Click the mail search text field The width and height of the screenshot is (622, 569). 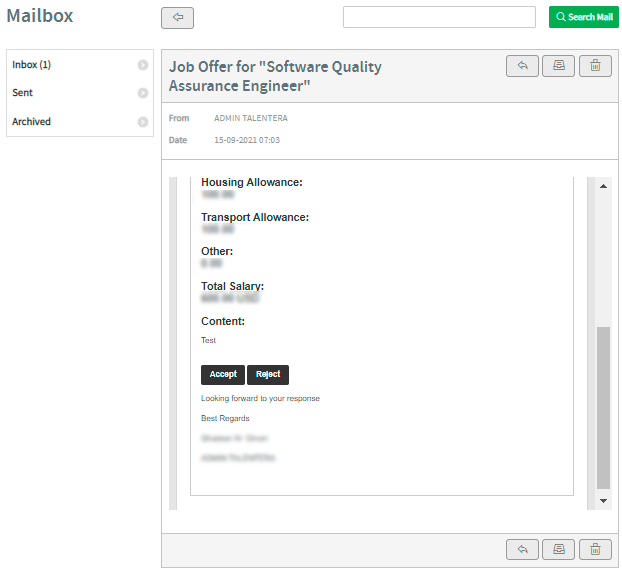439,17
